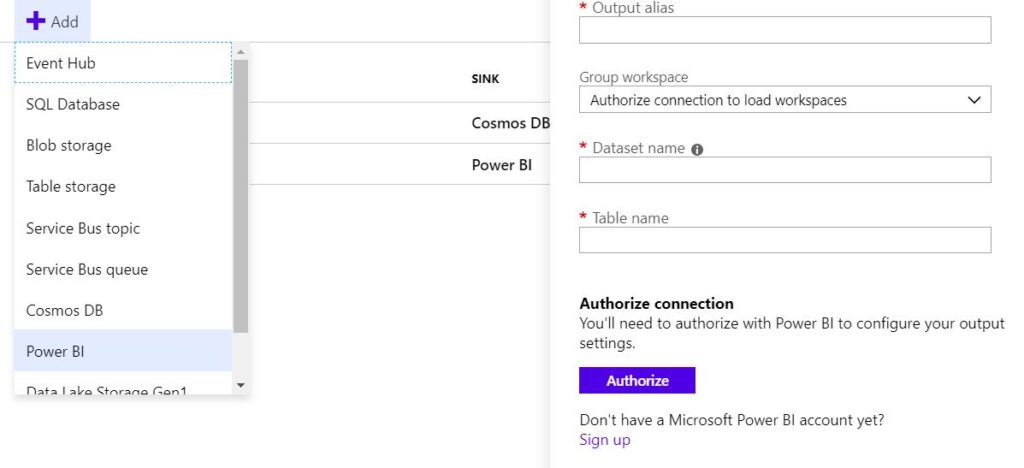
Task: Select Event Hub from the output list
Action: (x=123, y=63)
